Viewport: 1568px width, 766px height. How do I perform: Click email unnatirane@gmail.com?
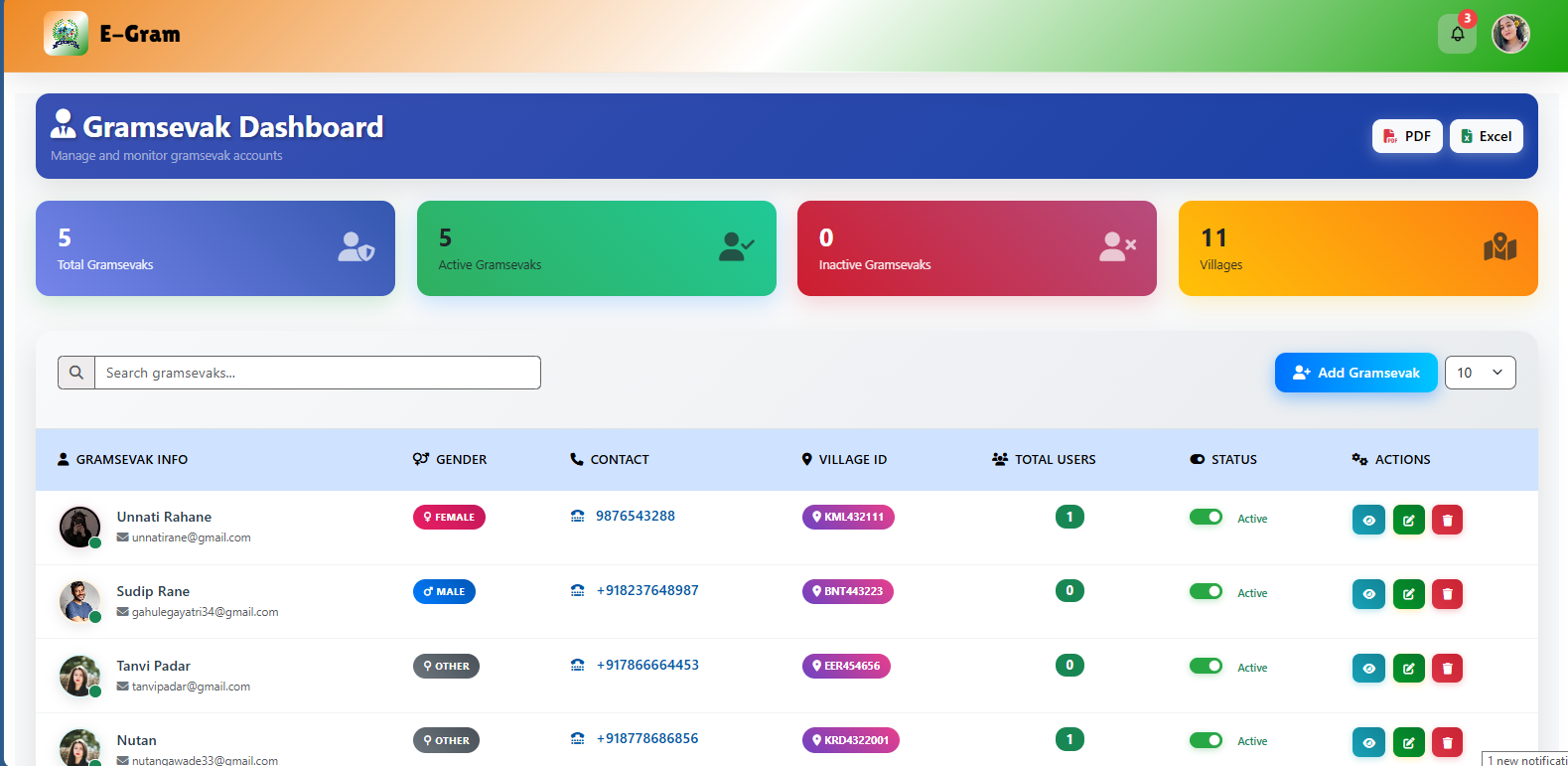point(191,537)
